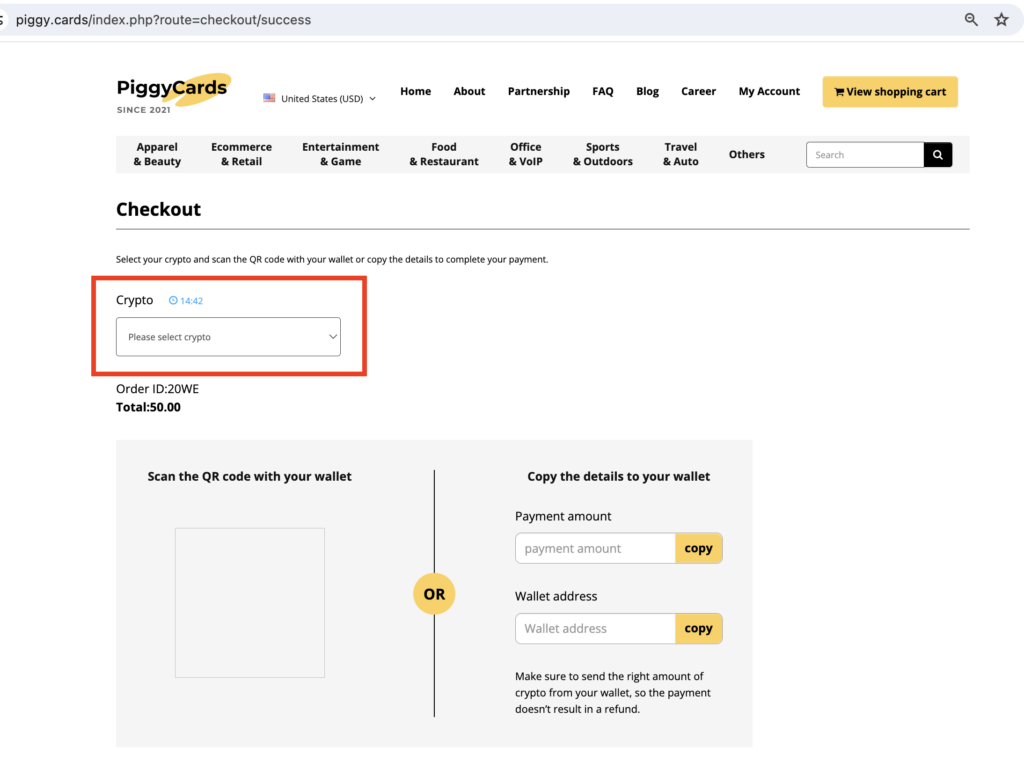
Task: Browse the Apparel & Beauty category
Action: click(x=157, y=155)
